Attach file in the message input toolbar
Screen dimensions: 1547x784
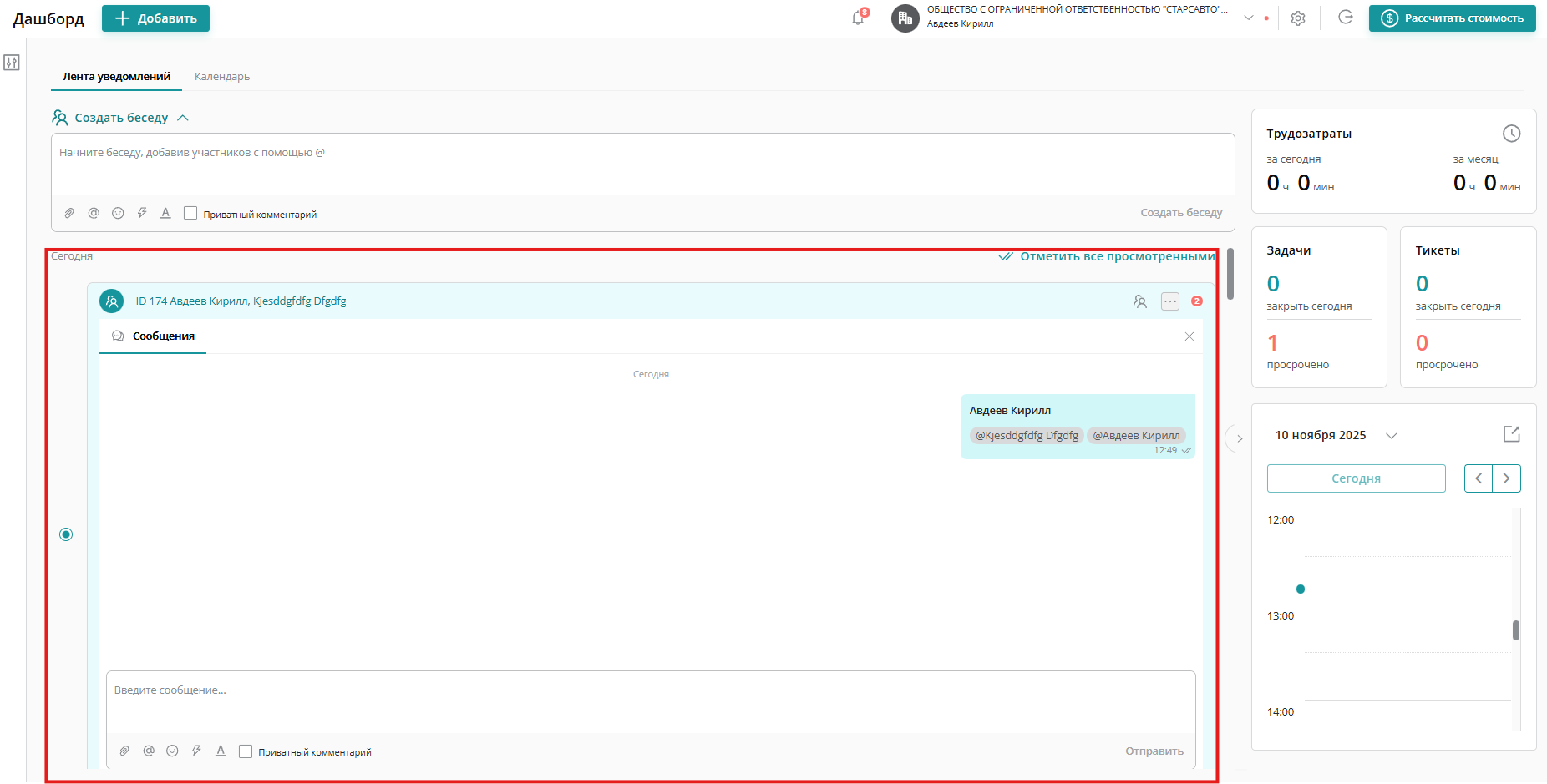pos(124,751)
